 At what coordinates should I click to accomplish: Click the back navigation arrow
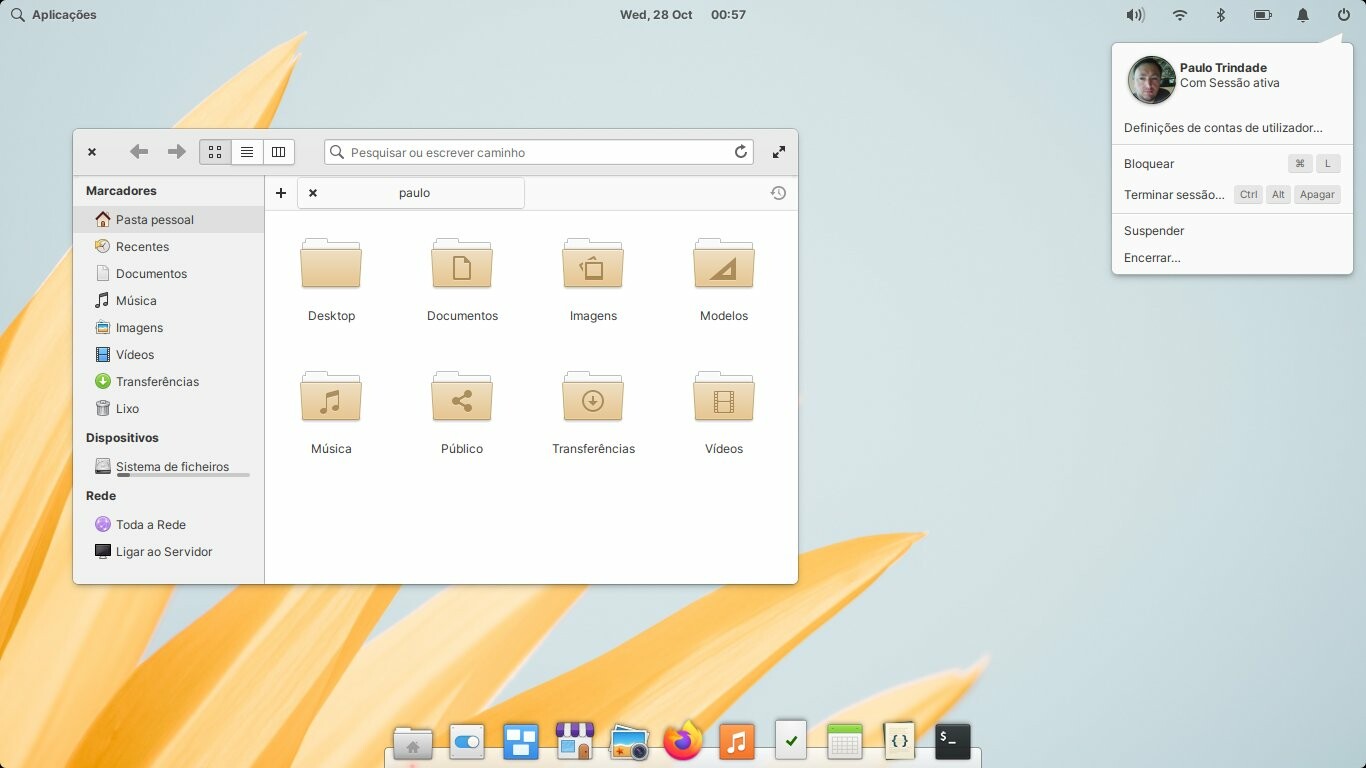click(x=139, y=152)
